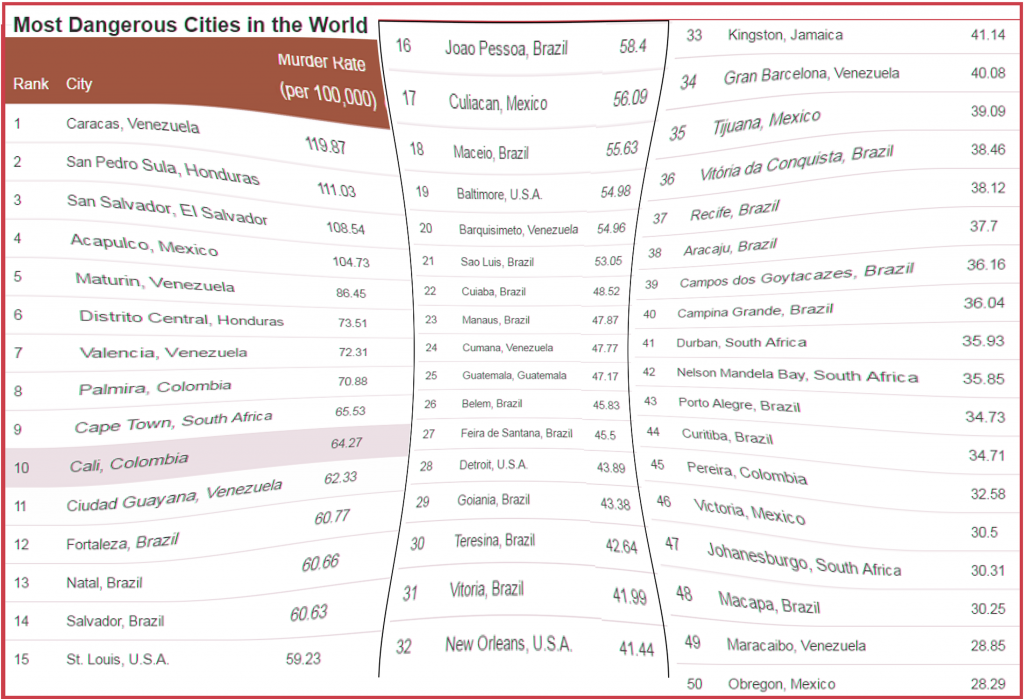Image resolution: width=1024 pixels, height=699 pixels.
Task: Click the value 41.44
Action: [636, 649]
